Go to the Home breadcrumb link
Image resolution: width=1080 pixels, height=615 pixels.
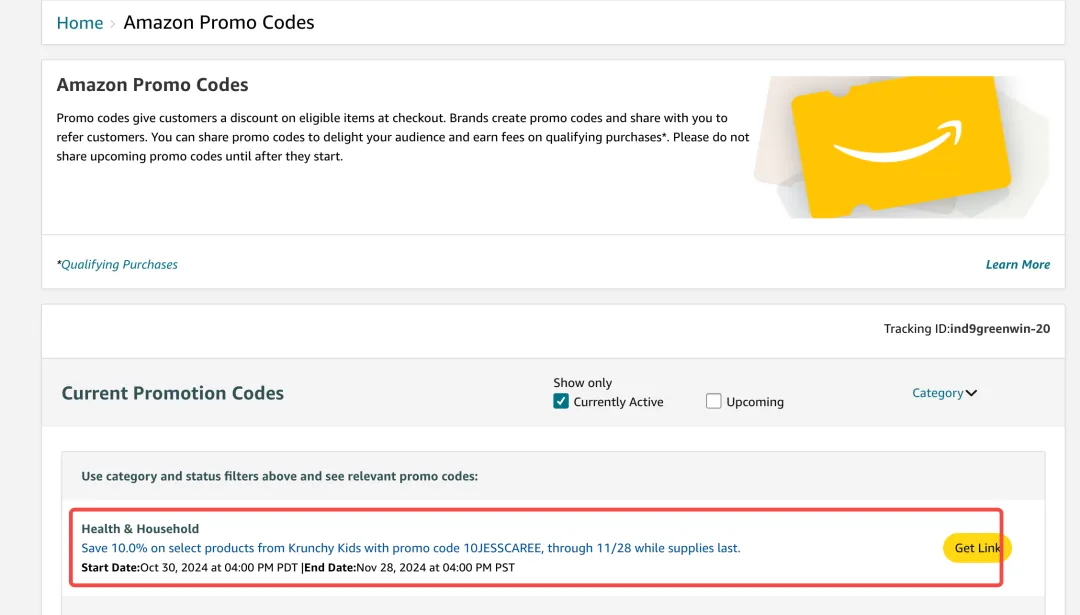[x=80, y=23]
